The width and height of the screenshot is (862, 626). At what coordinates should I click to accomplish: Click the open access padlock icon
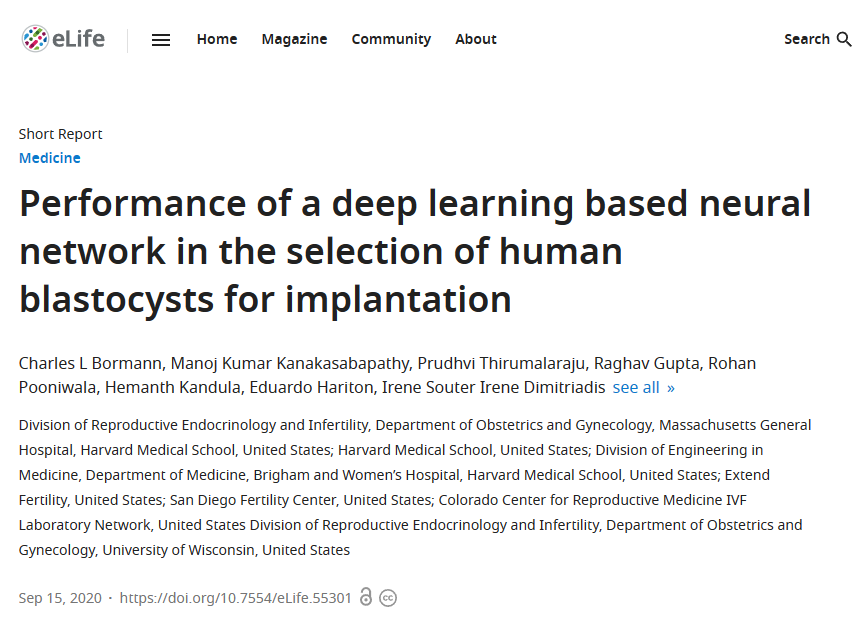(366, 597)
